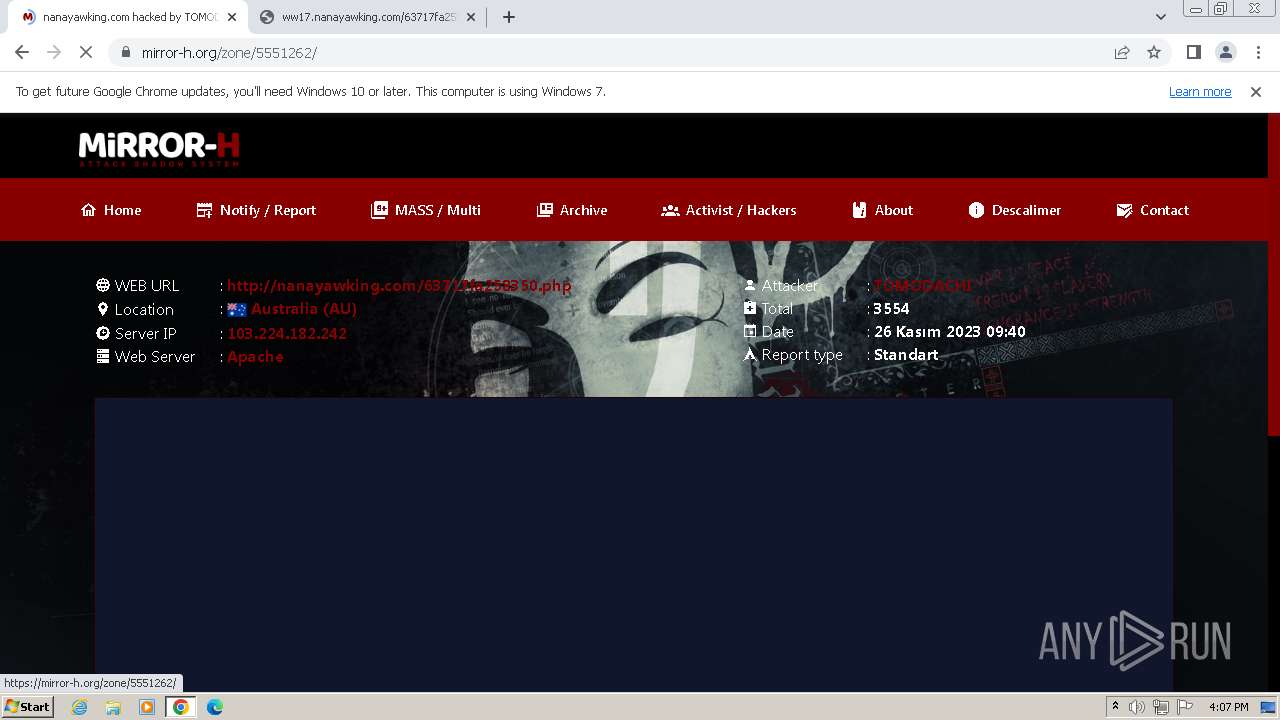Screen dimensions: 1280x720
Task: Click the Show desktop button
Action: coord(1268,707)
